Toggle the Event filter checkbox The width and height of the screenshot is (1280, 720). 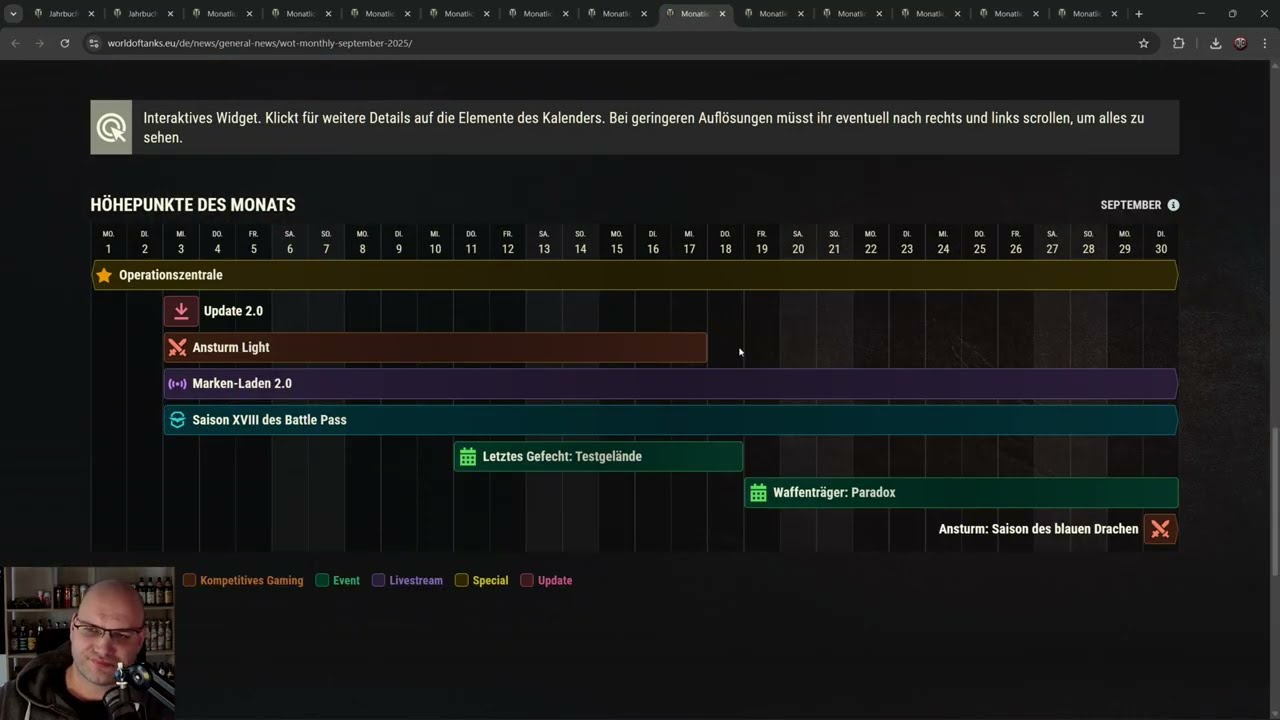pos(322,580)
